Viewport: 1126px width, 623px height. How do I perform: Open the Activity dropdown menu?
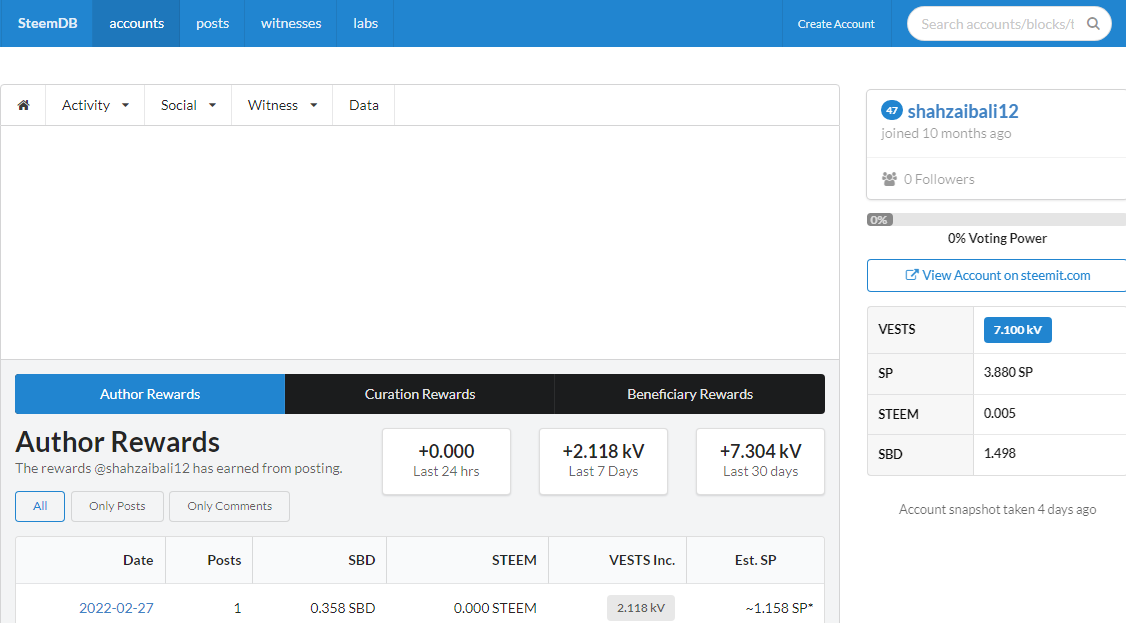(x=95, y=106)
